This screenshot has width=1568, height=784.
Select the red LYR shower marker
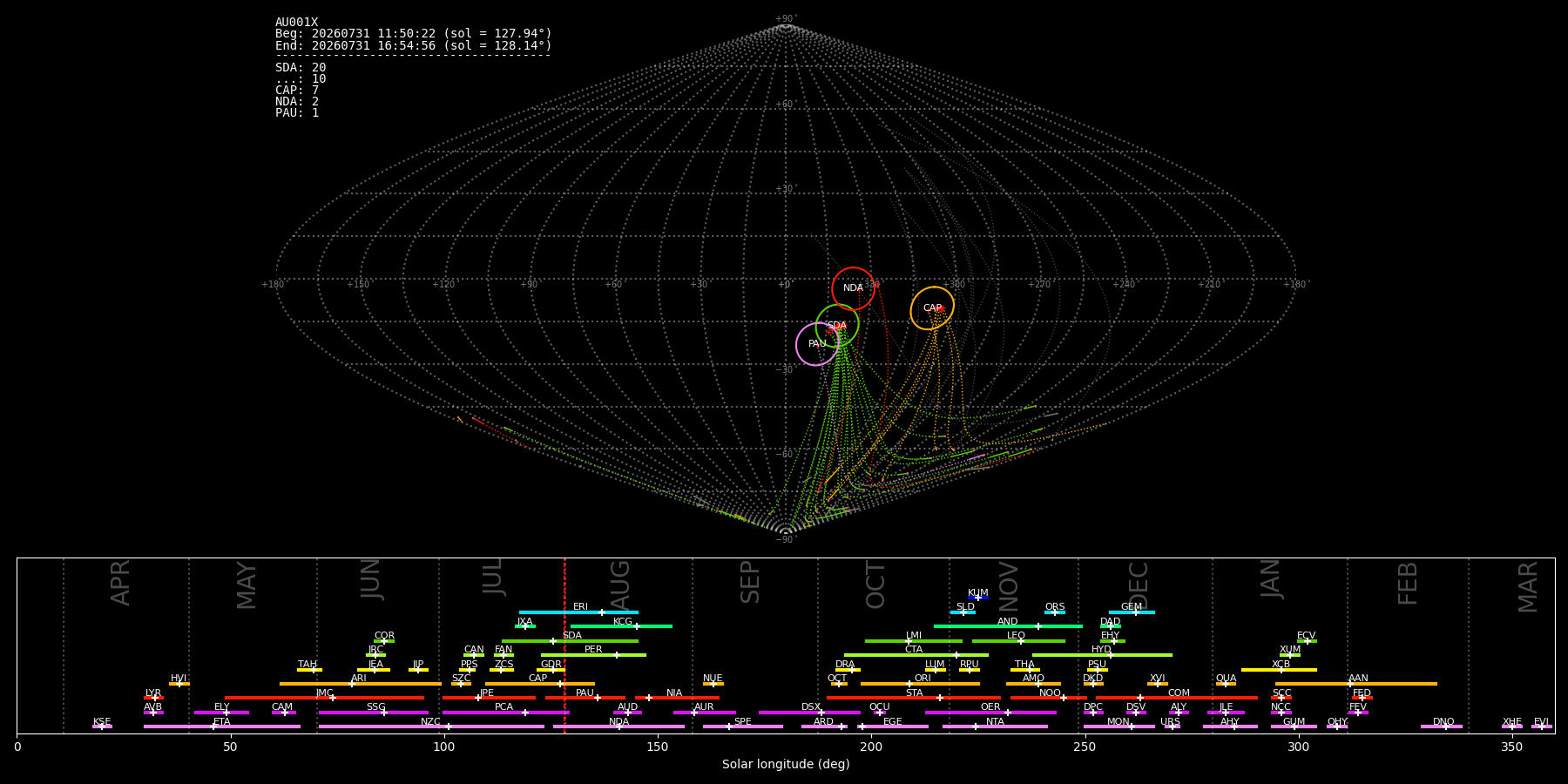[x=153, y=698]
